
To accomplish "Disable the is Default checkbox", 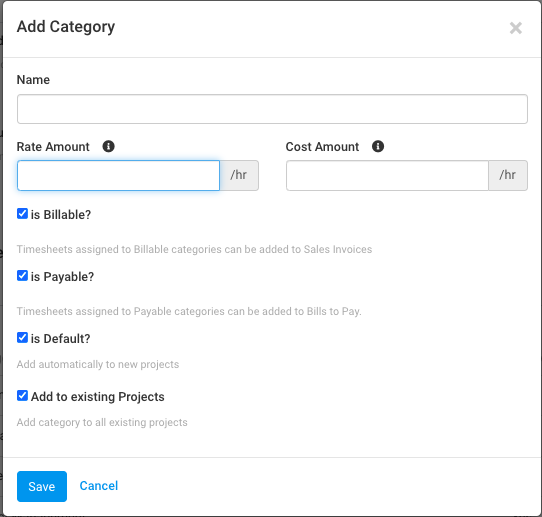I will pos(22,338).
